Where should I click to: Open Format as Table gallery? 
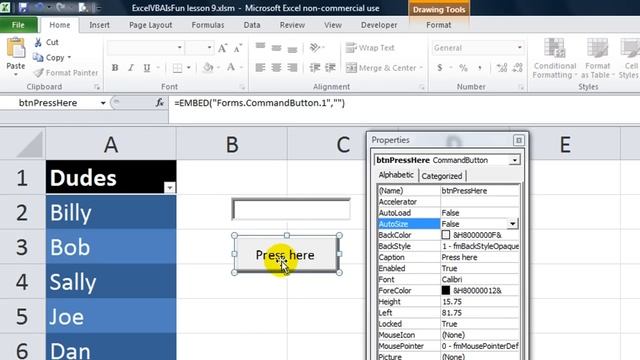tap(597, 58)
